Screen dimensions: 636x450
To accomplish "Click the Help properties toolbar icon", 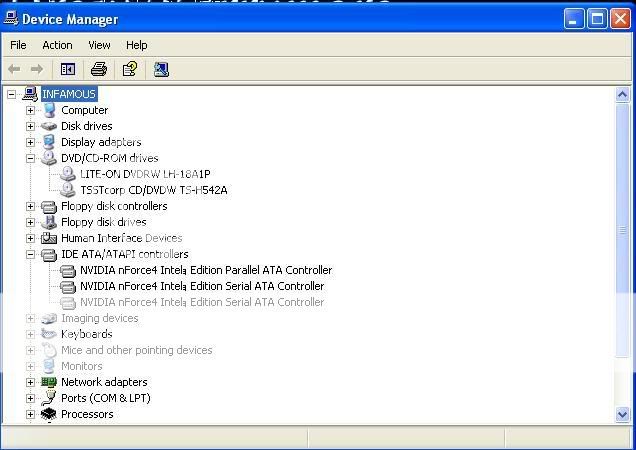I will [x=130, y=69].
